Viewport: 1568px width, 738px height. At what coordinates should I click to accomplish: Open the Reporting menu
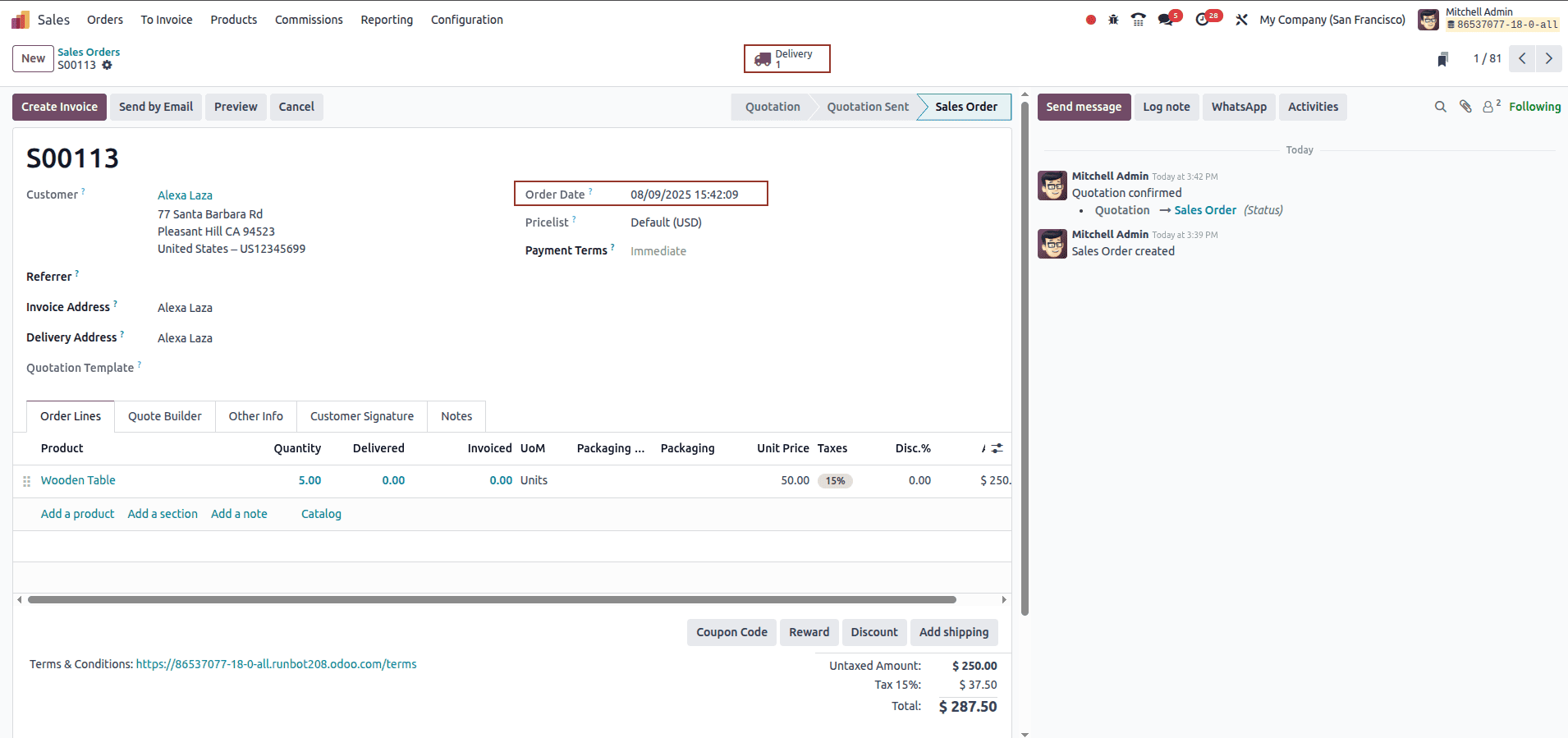point(387,20)
